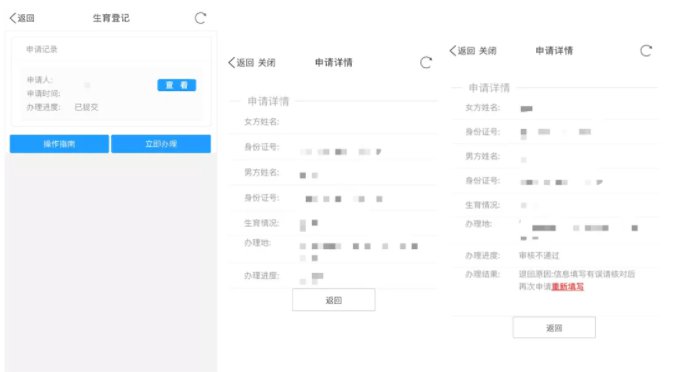Click 关闭 on rejected application screen

point(488,50)
